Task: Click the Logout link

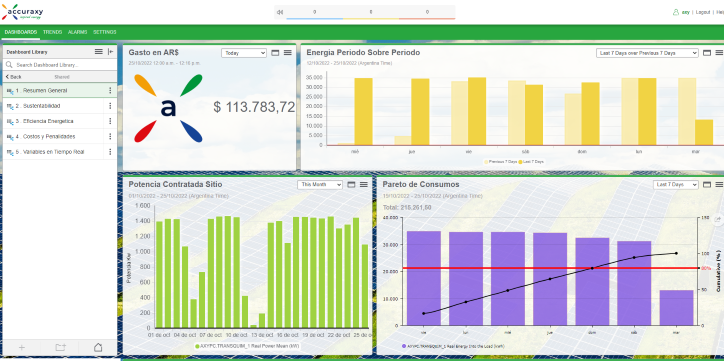Action: pyautogui.click(x=703, y=12)
